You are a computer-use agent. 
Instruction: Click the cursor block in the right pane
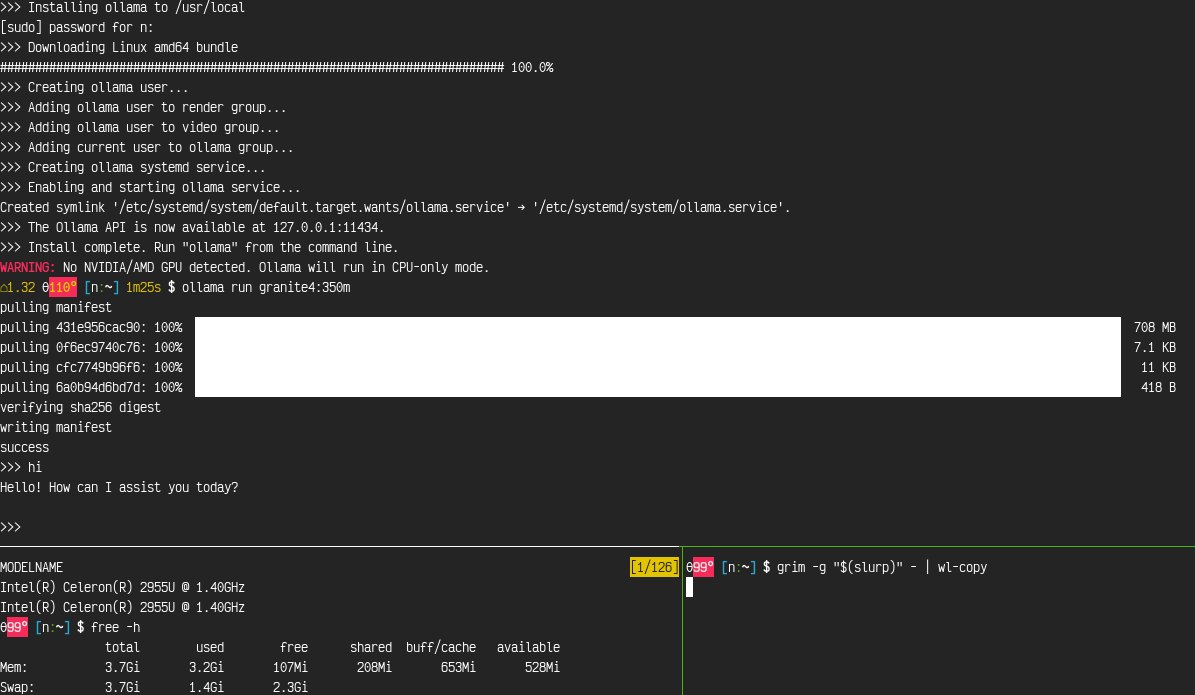pyautogui.click(x=690, y=587)
